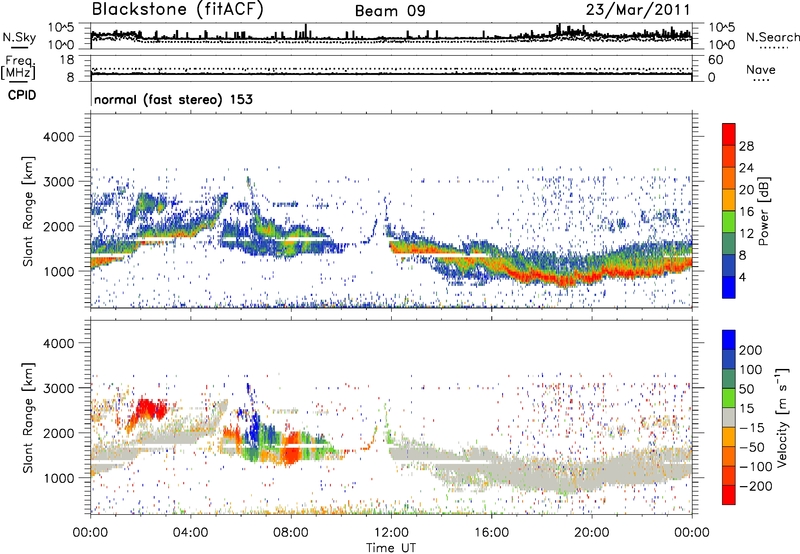Click the text "normal (fast stereo) 153"
800x554 pixels.
[x=173, y=99]
